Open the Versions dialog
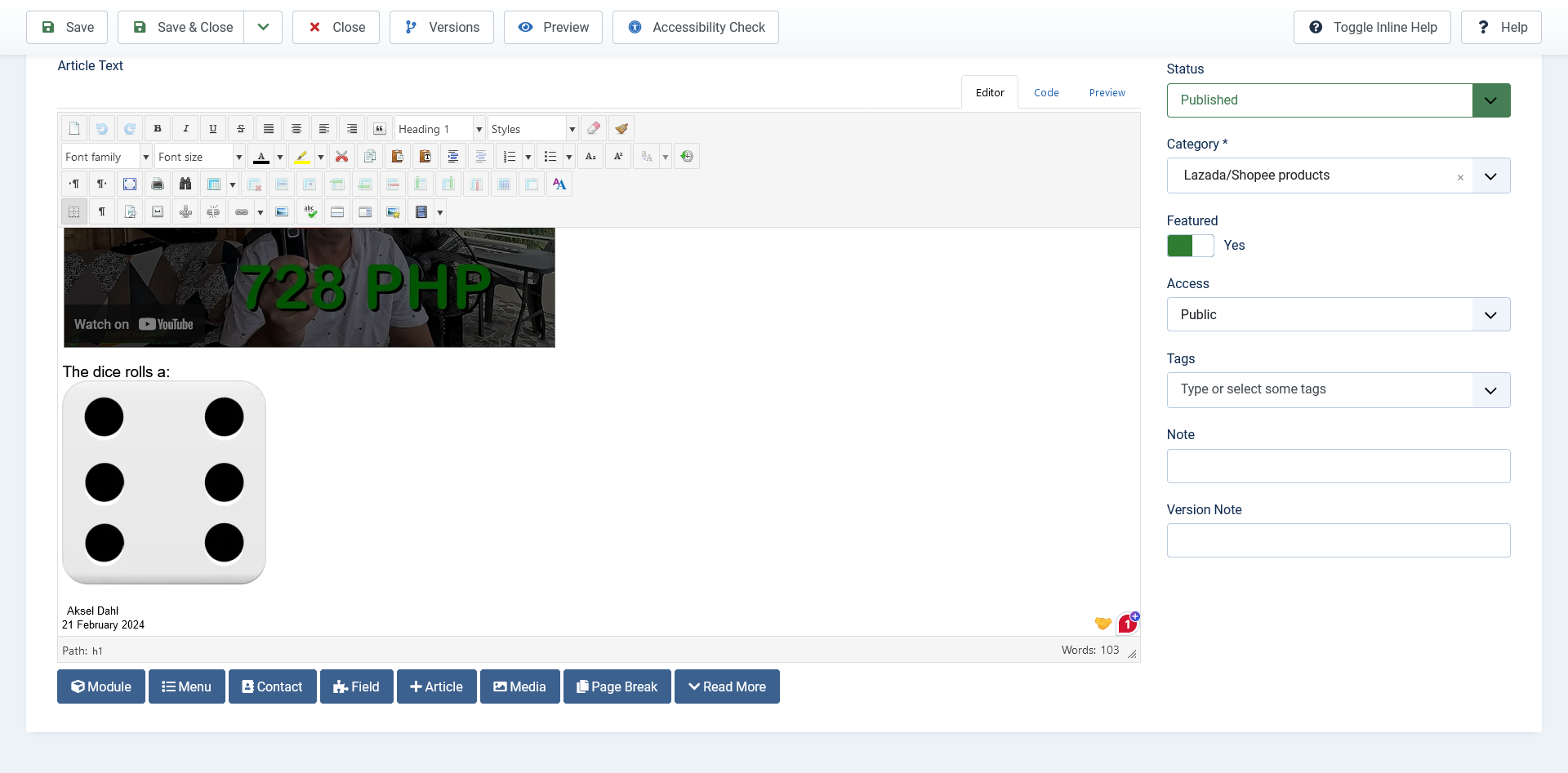Screen dimensions: 1568x773 pyautogui.click(x=442, y=27)
